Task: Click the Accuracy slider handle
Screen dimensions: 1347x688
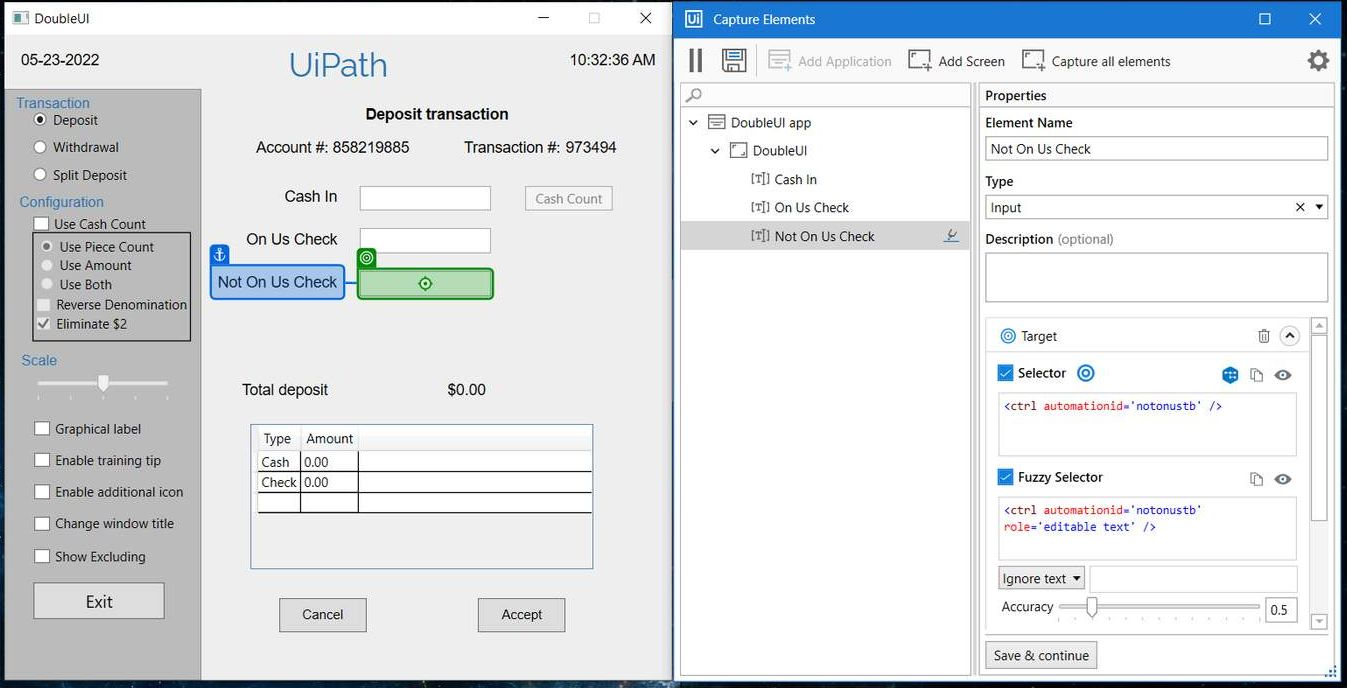Action: (x=1092, y=607)
